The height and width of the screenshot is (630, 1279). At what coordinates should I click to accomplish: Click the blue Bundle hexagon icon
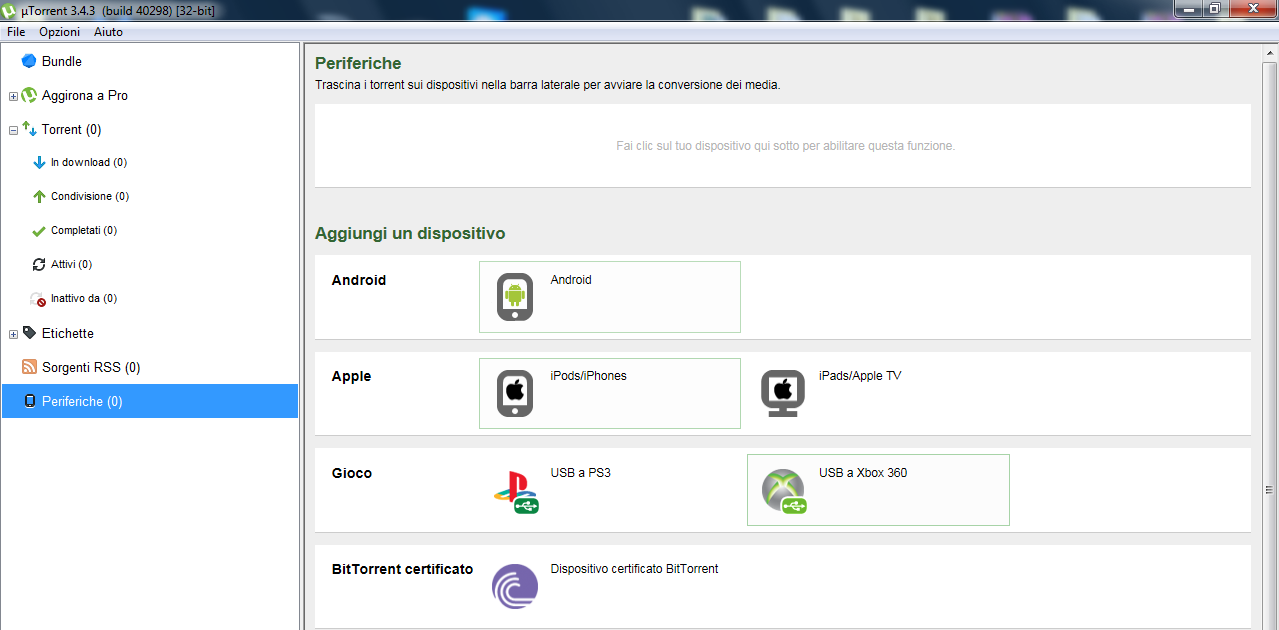pos(29,61)
